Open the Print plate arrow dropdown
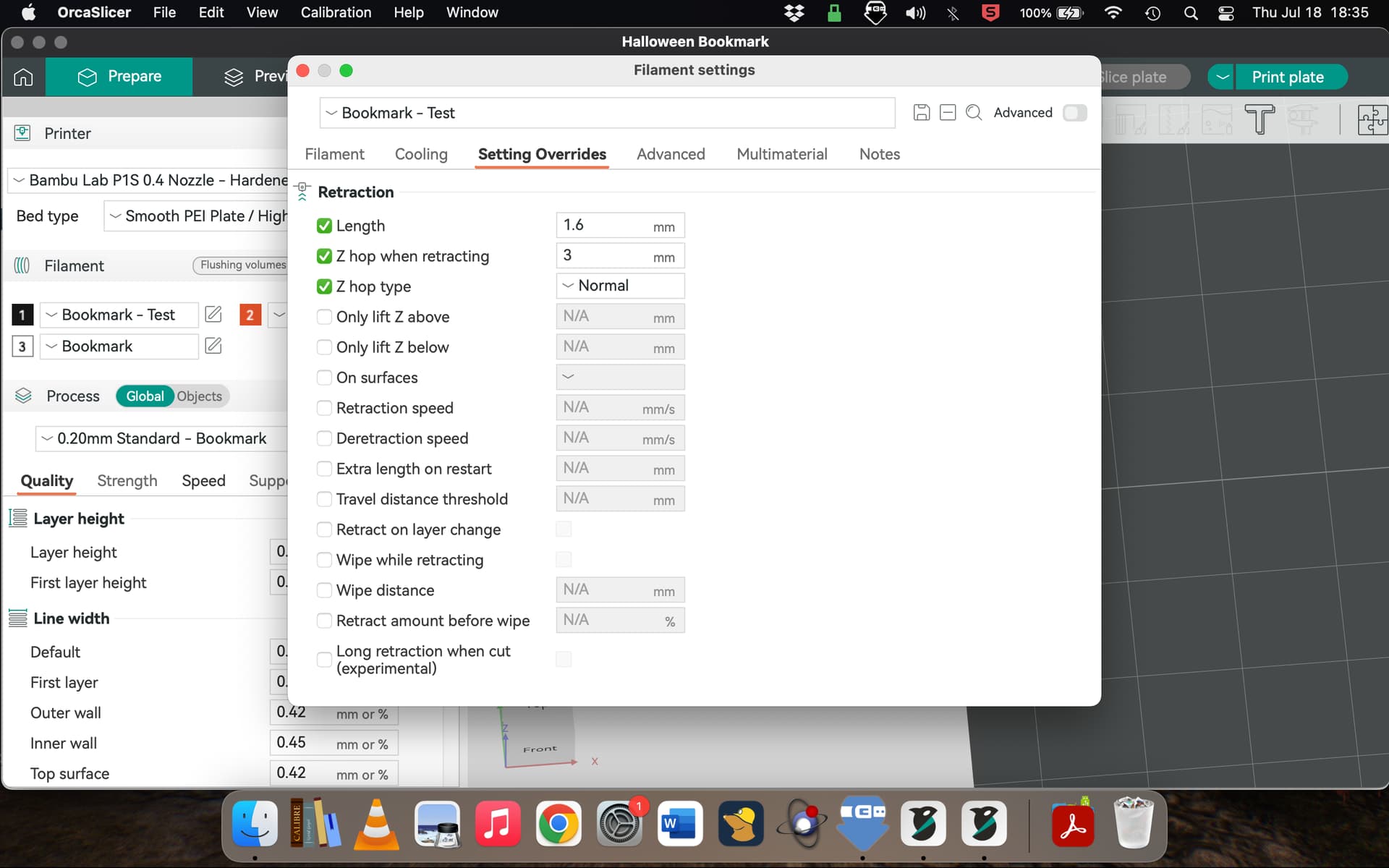This screenshot has height=868, width=1389. point(1223,77)
